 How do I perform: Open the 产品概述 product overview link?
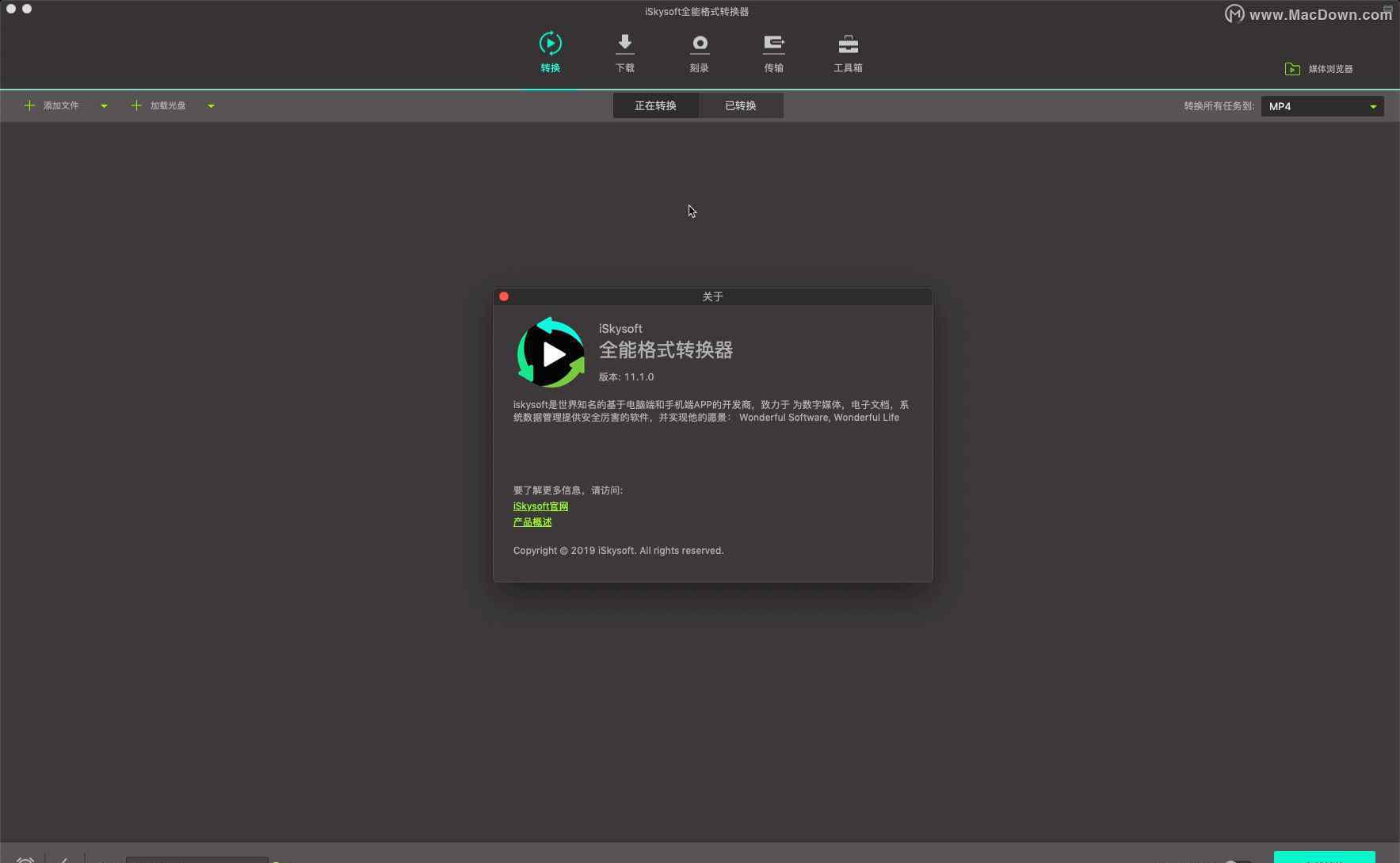point(532,521)
